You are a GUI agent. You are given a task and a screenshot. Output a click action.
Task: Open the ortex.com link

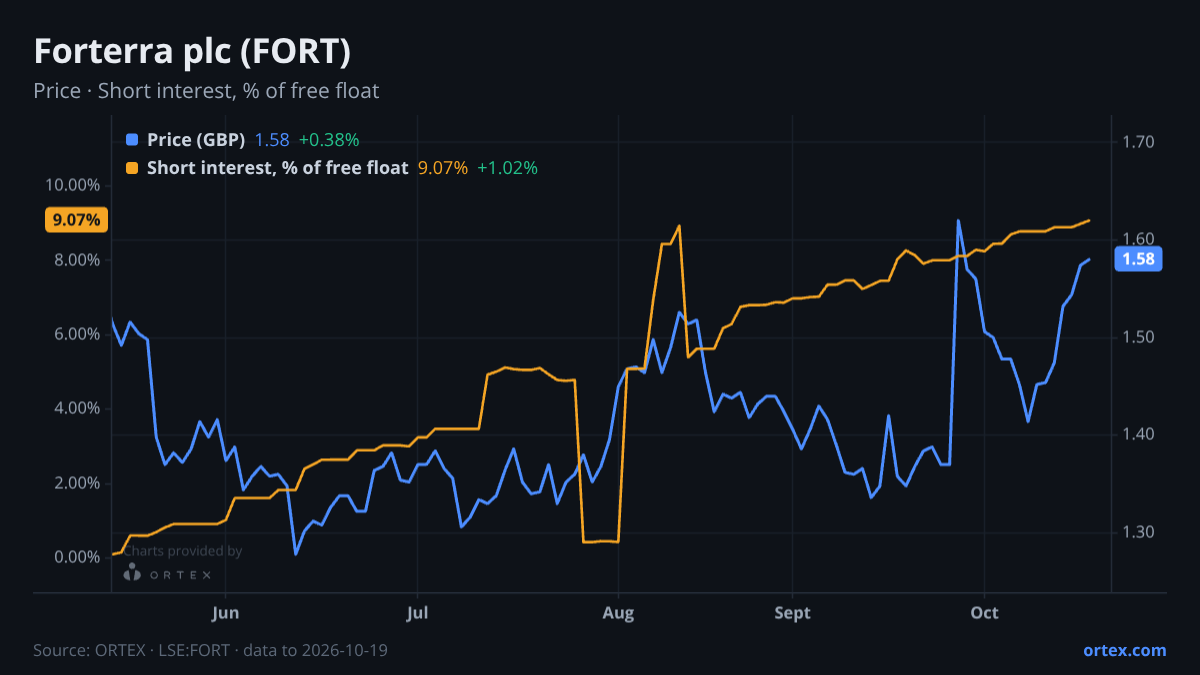1125,650
